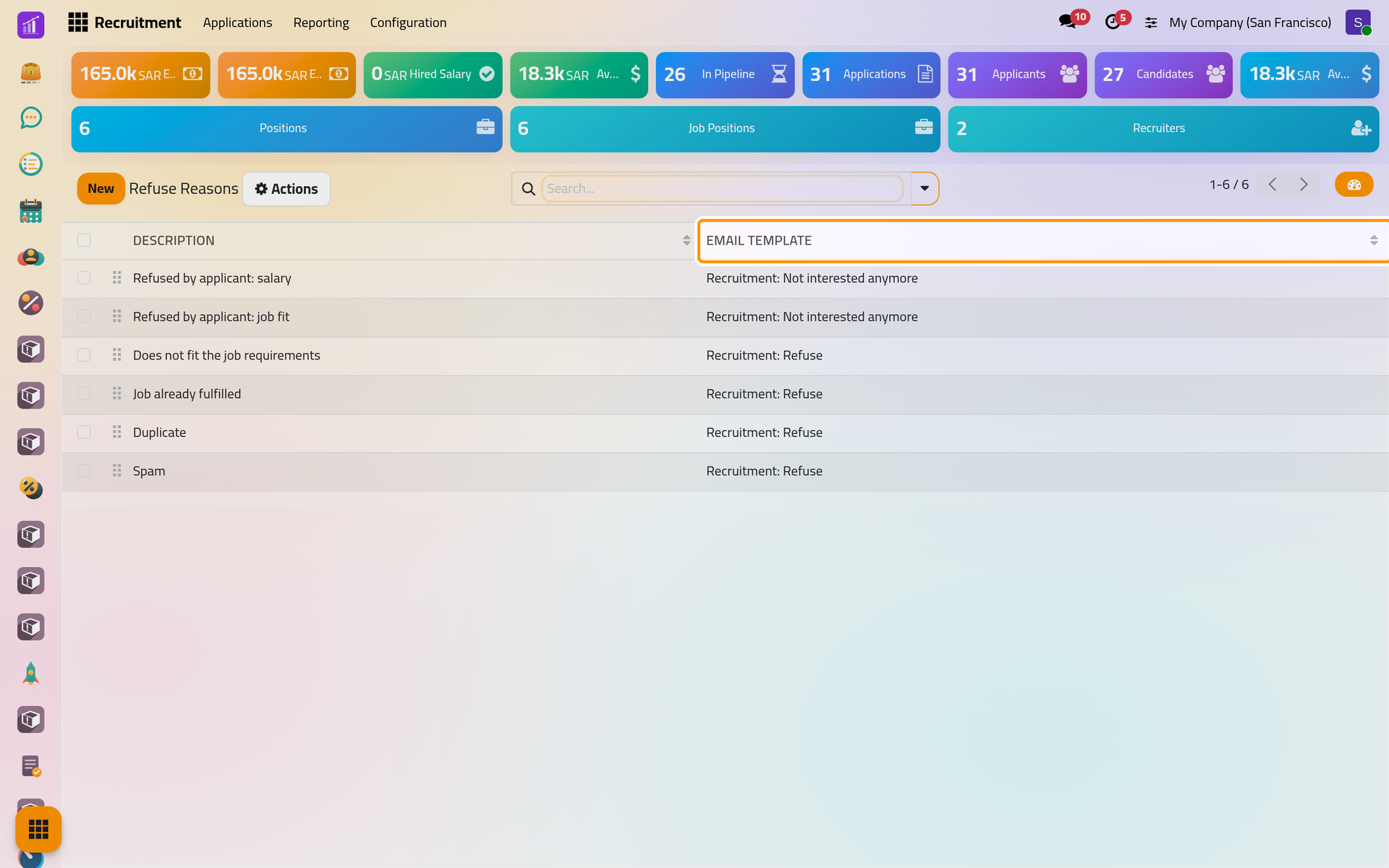Open the document with checkmark sidebar icon

click(30, 766)
